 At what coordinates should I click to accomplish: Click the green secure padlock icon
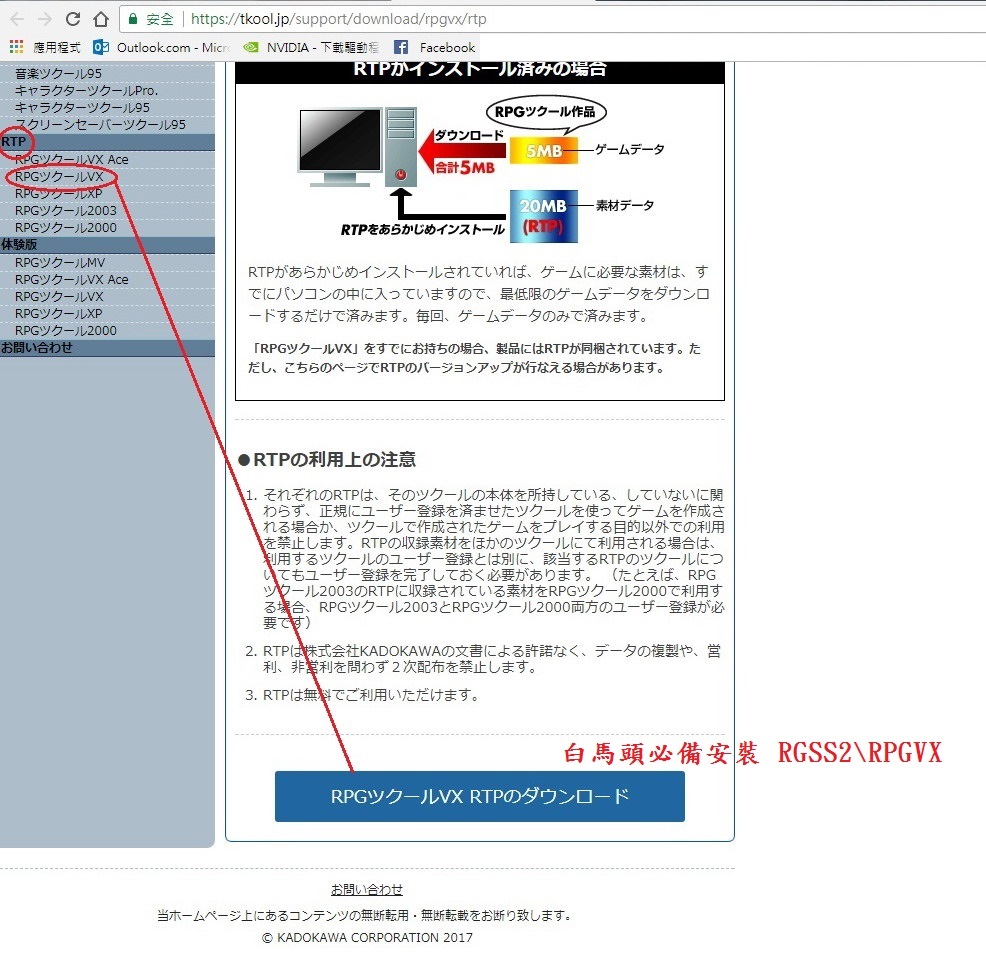(133, 19)
